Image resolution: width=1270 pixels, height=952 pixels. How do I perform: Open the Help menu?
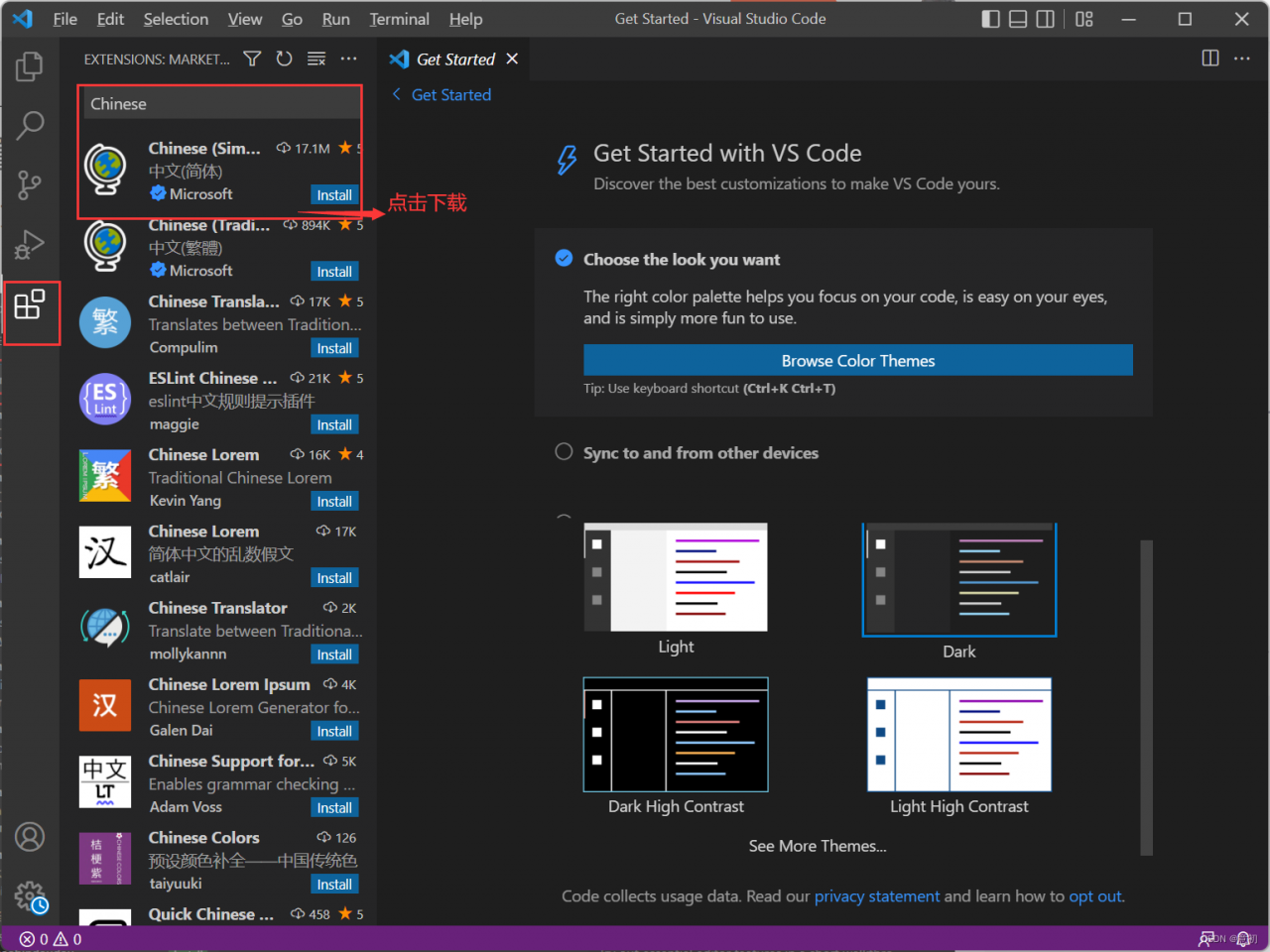465,19
